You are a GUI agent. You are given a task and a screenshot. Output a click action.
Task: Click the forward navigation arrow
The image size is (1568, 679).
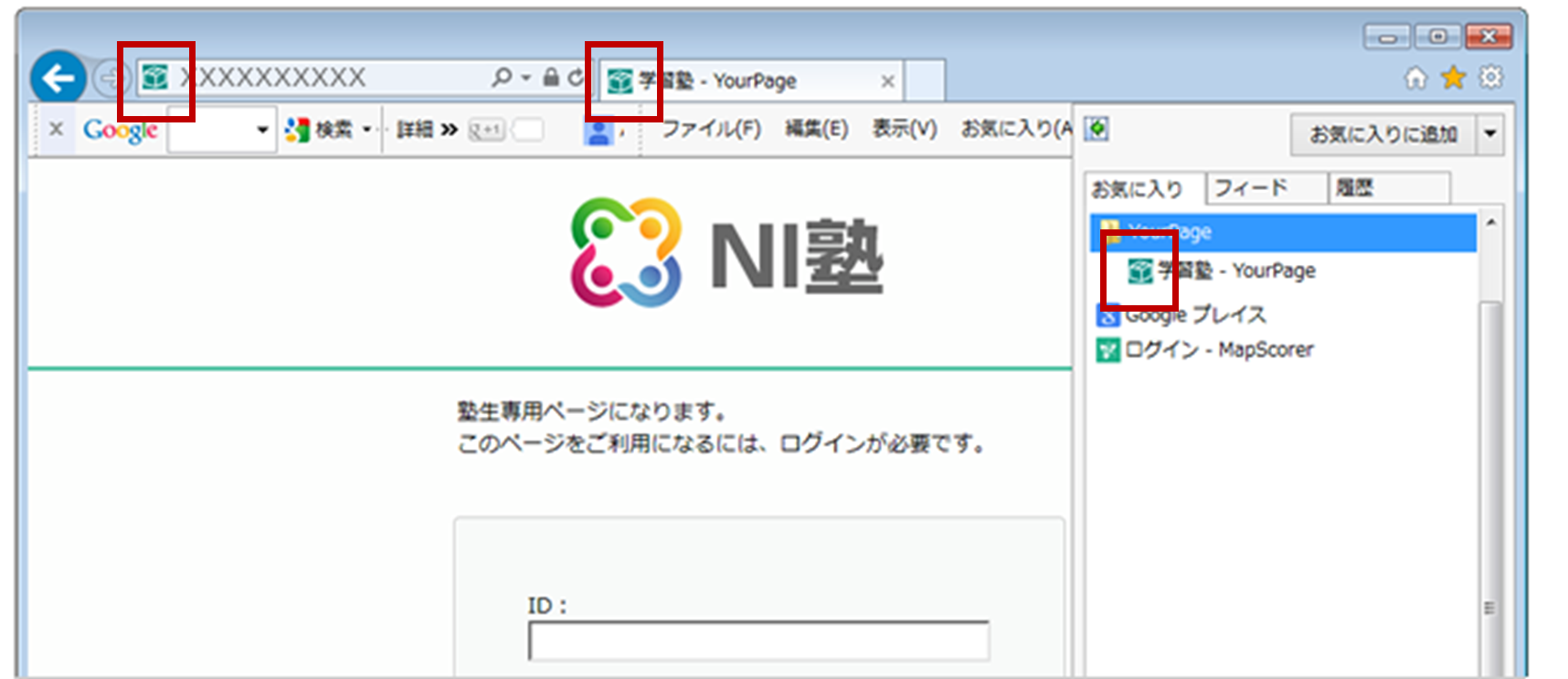tap(109, 79)
